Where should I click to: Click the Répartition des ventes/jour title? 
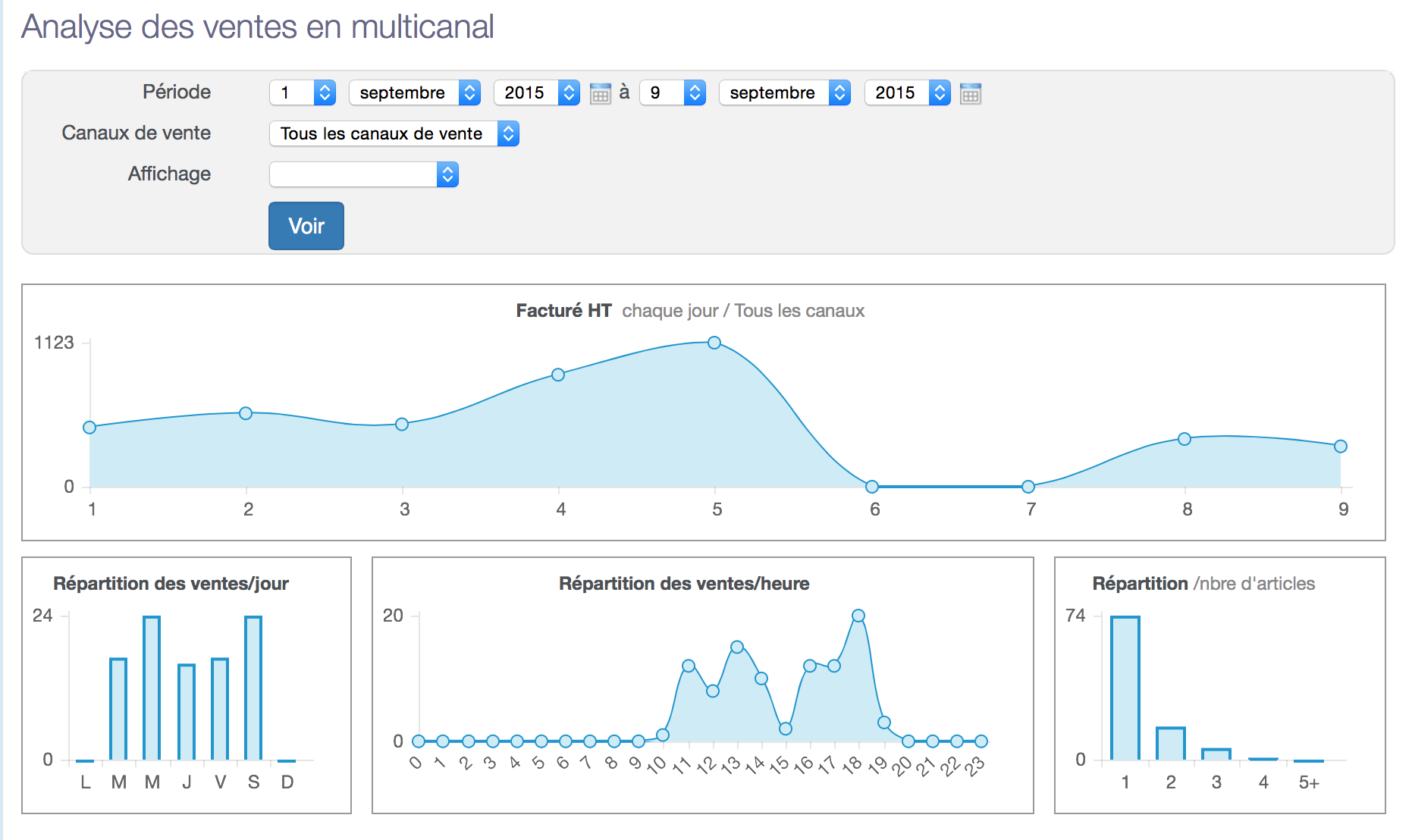pos(171,584)
